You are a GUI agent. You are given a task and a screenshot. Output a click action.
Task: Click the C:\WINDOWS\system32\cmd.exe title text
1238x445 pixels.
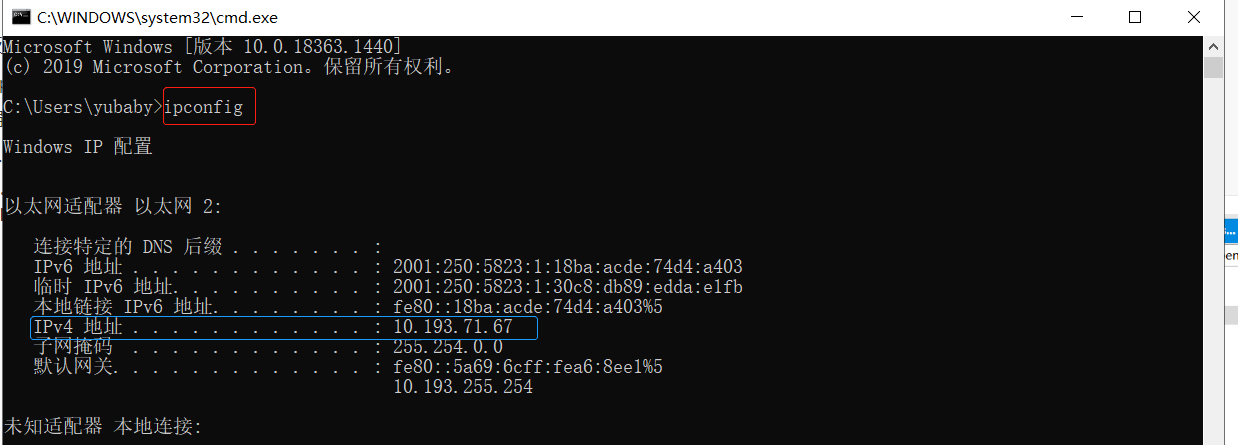click(157, 17)
